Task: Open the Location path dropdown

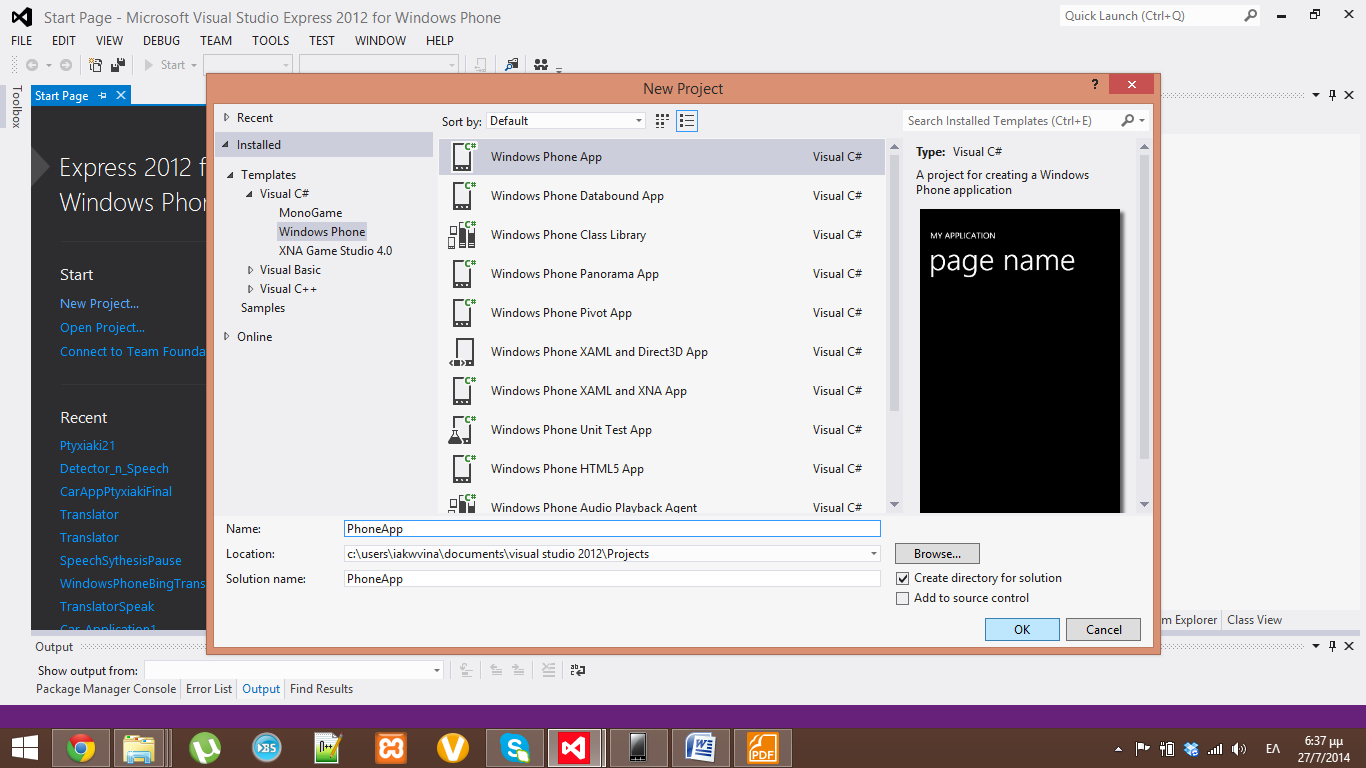Action: click(874, 554)
